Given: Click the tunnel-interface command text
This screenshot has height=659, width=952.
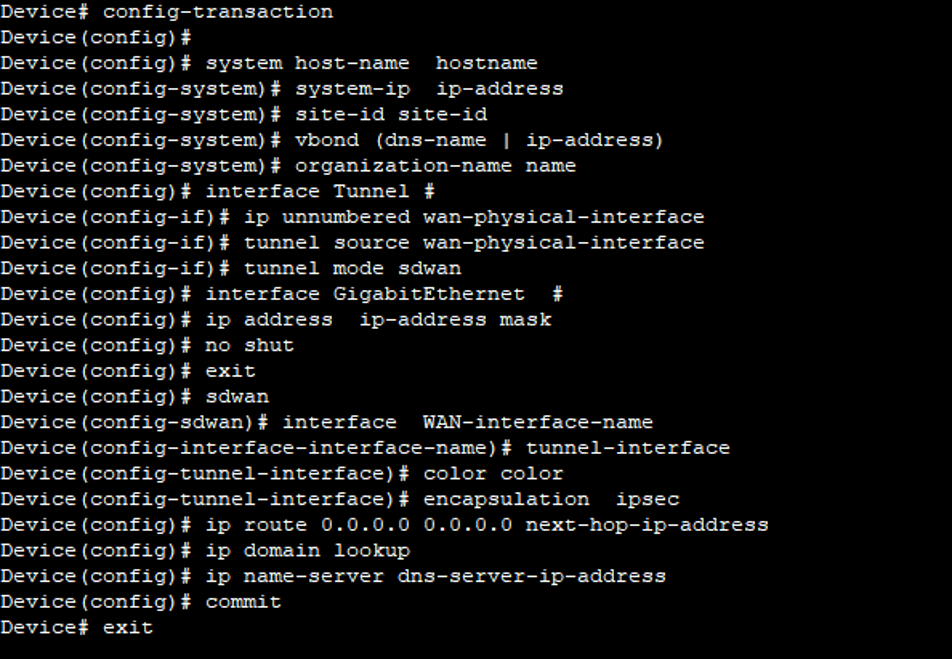Looking at the screenshot, I should pyautogui.click(x=628, y=448).
